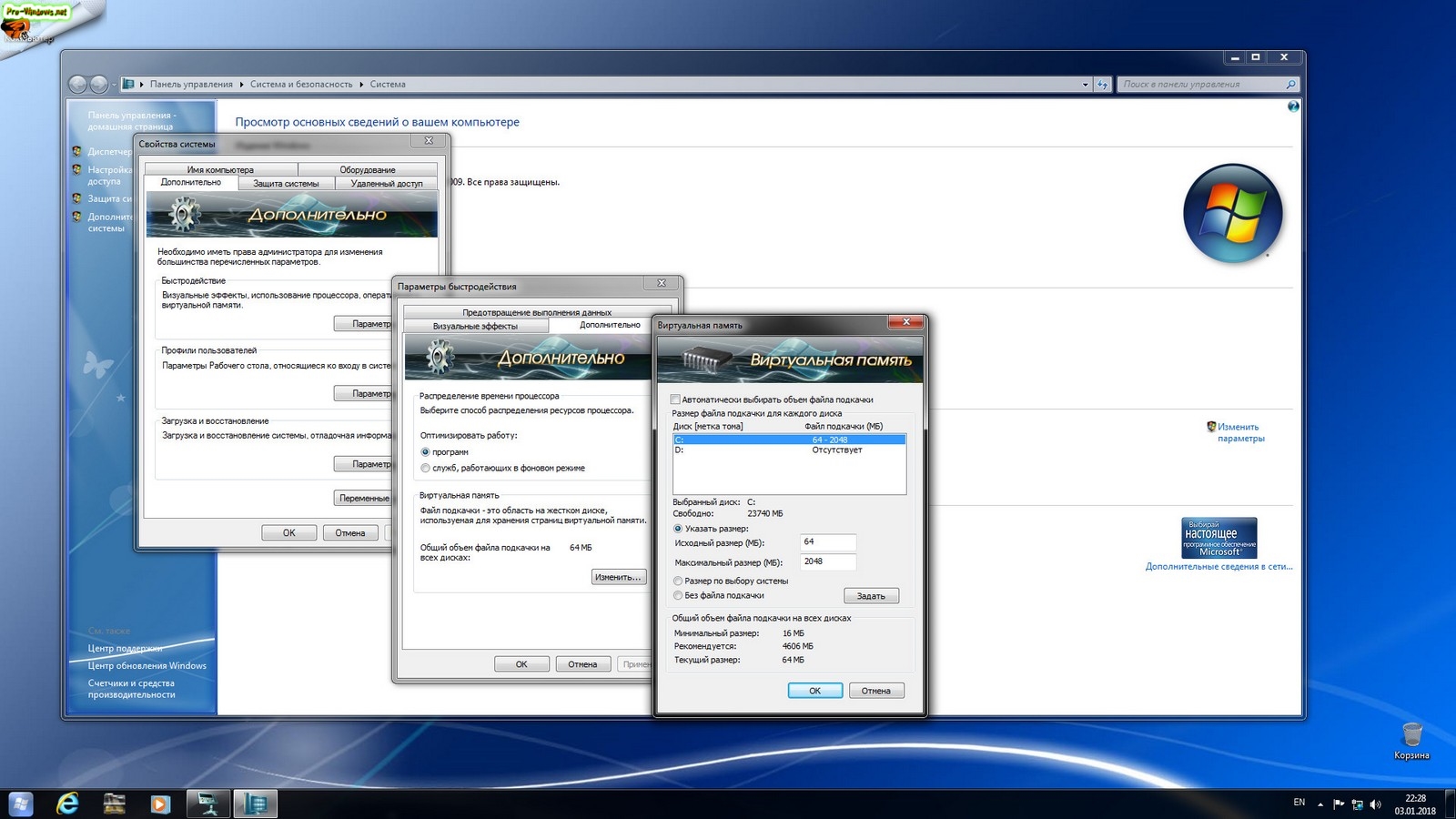
Task: Click the volume speaker tray icon
Action: pos(1375,804)
